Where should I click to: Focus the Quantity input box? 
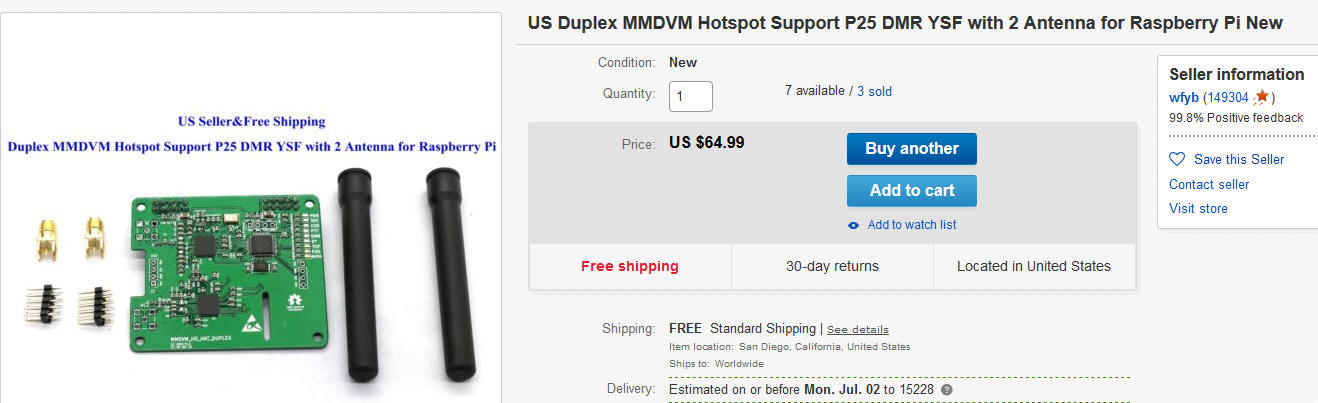pyautogui.click(x=691, y=96)
